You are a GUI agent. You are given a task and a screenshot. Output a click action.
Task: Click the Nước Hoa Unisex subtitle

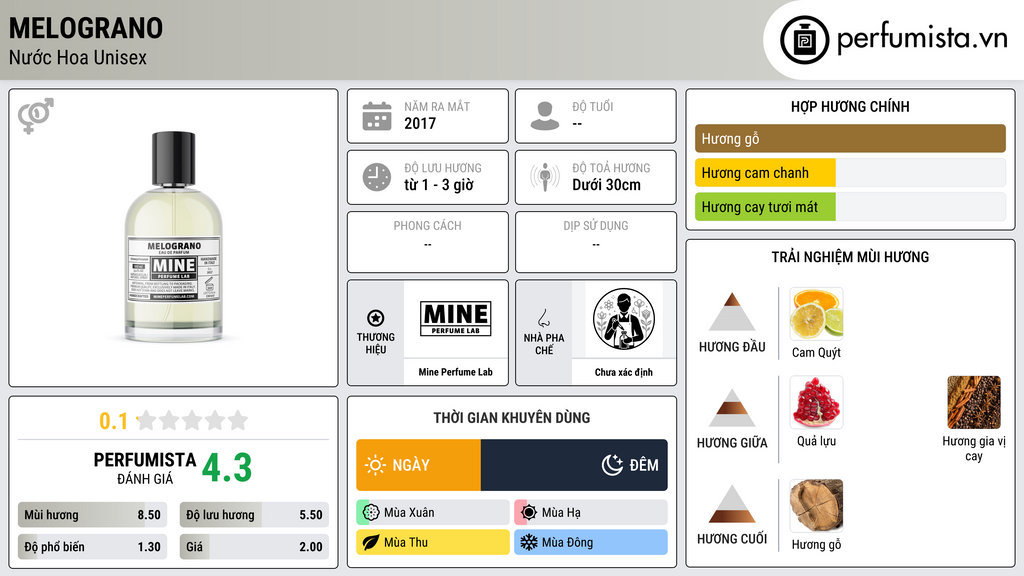[x=78, y=57]
